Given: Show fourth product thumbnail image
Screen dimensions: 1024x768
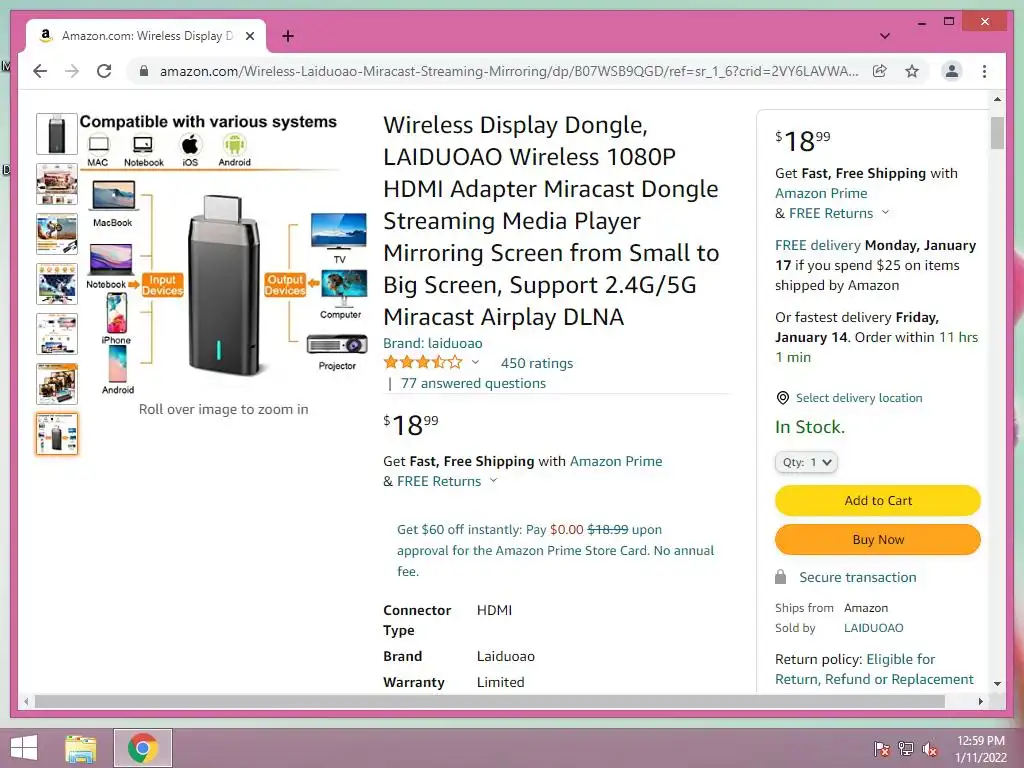Looking at the screenshot, I should click(57, 283).
